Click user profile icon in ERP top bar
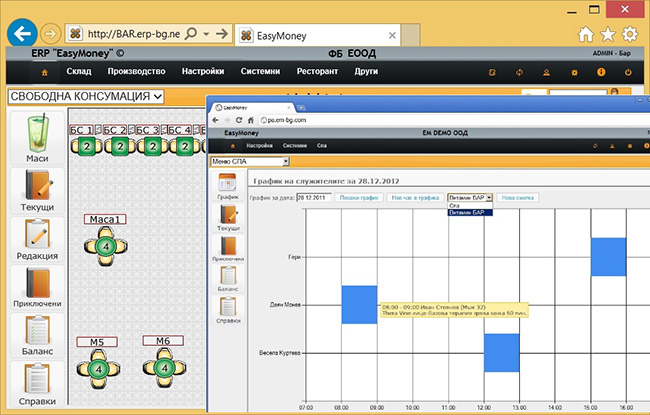This screenshot has width=650, height=415. 546,73
